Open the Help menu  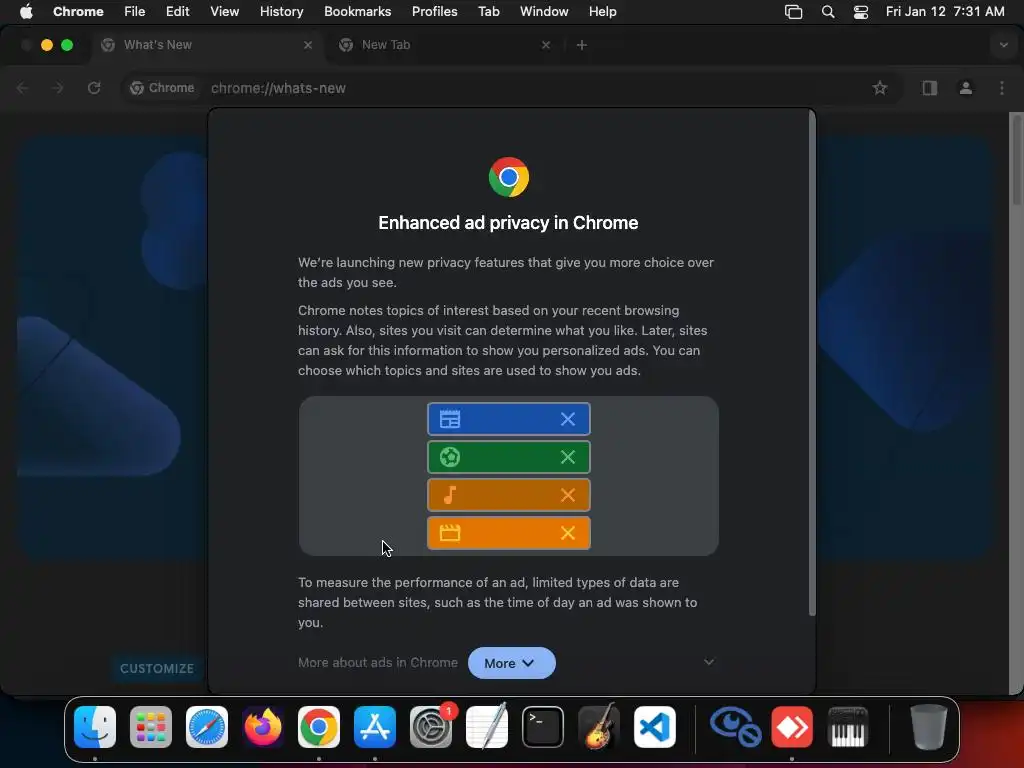tap(602, 12)
